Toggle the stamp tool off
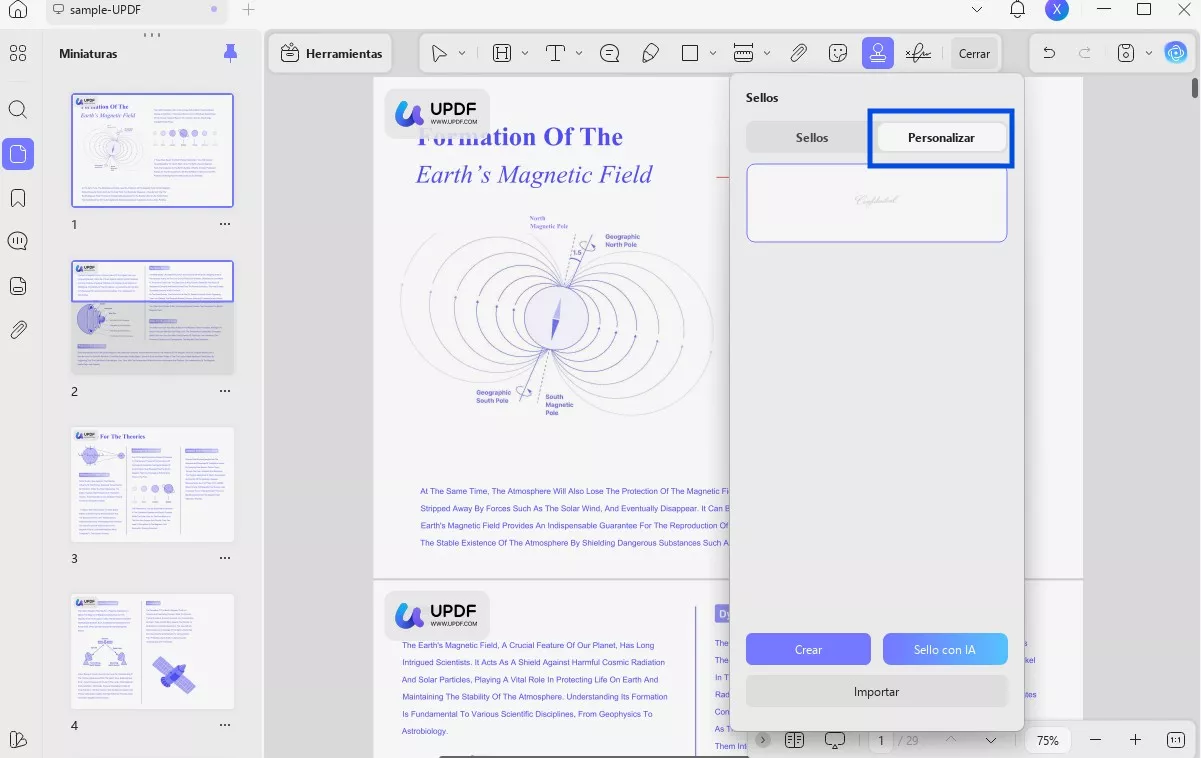The height and width of the screenshot is (758, 1201). tap(877, 53)
